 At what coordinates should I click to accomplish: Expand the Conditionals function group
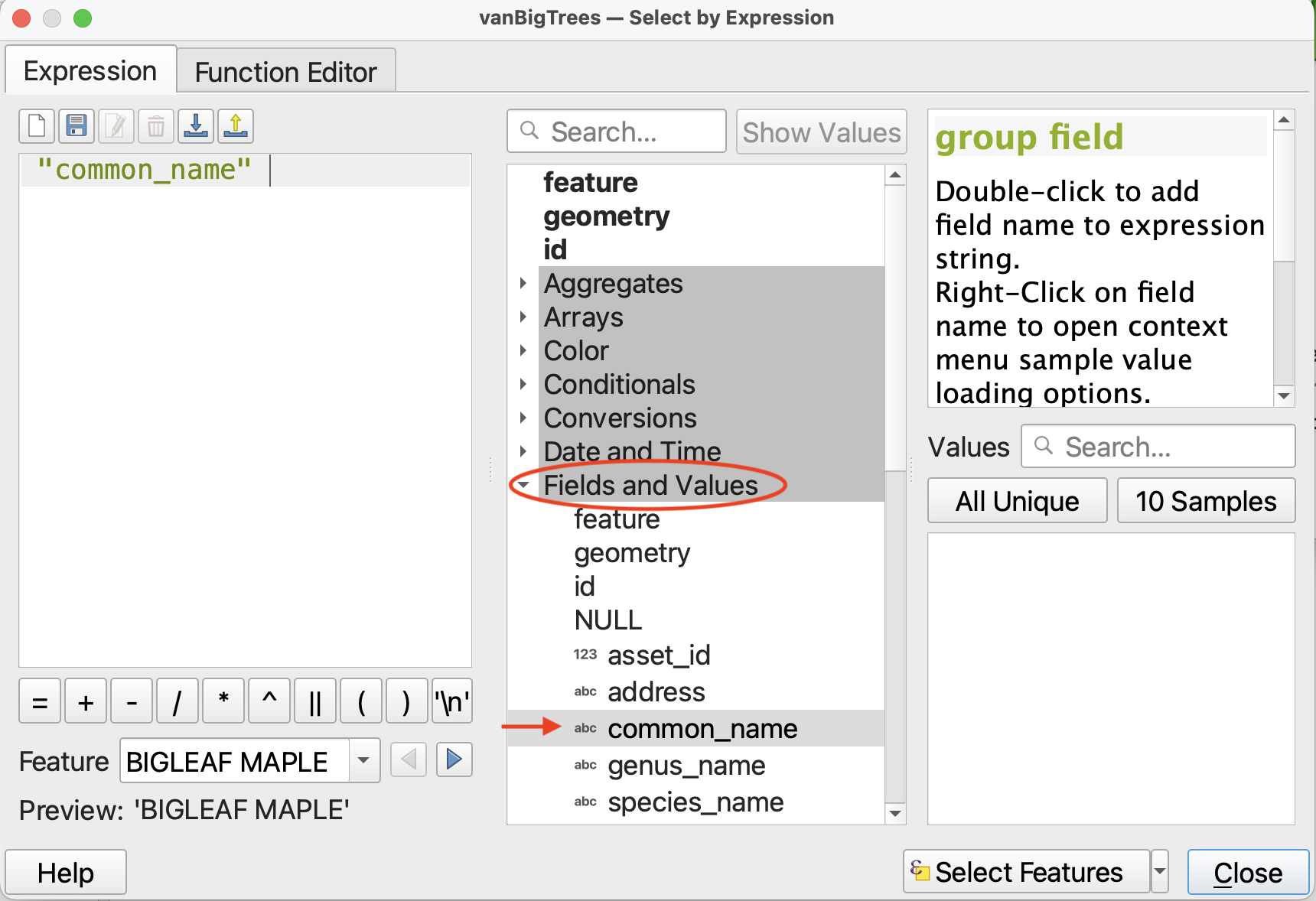coord(523,385)
